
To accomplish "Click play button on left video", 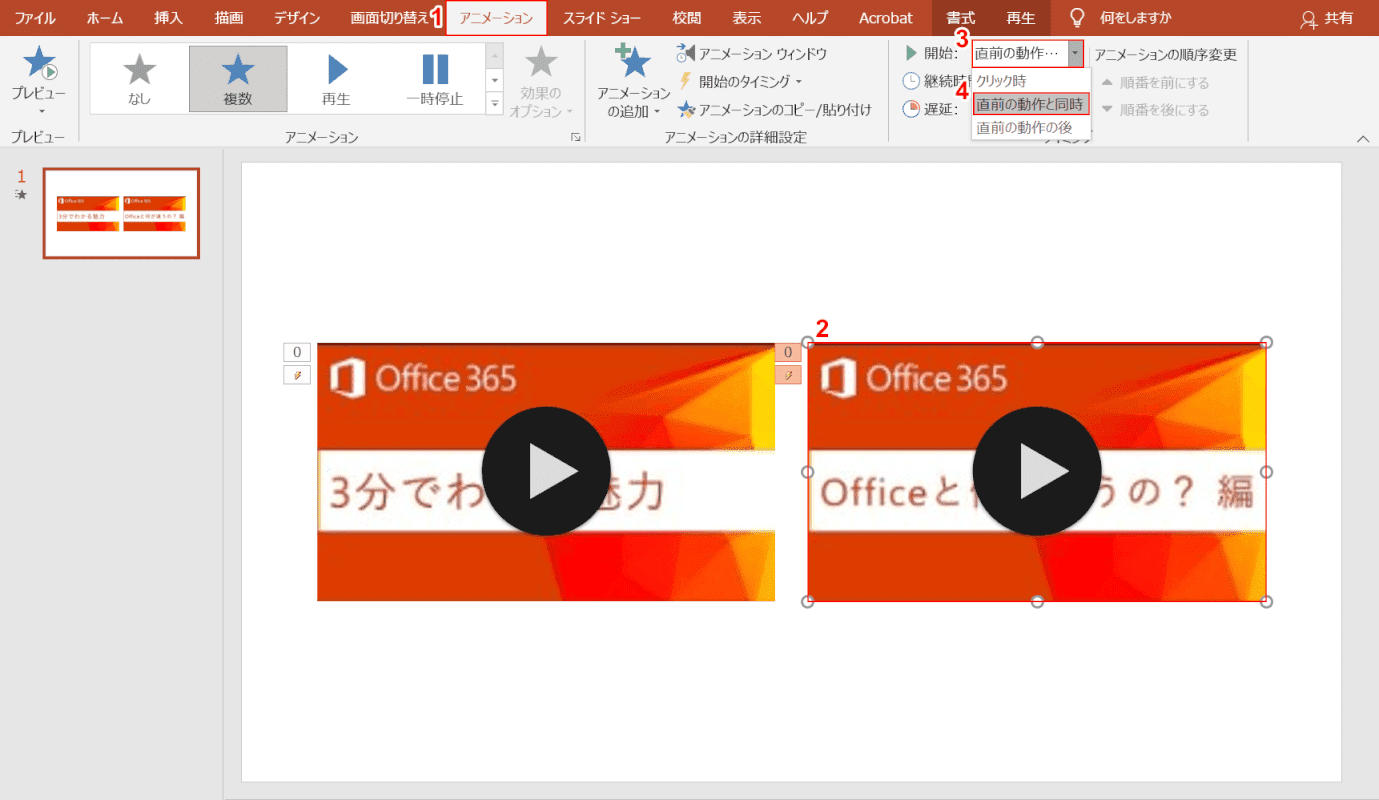I will (x=546, y=471).
